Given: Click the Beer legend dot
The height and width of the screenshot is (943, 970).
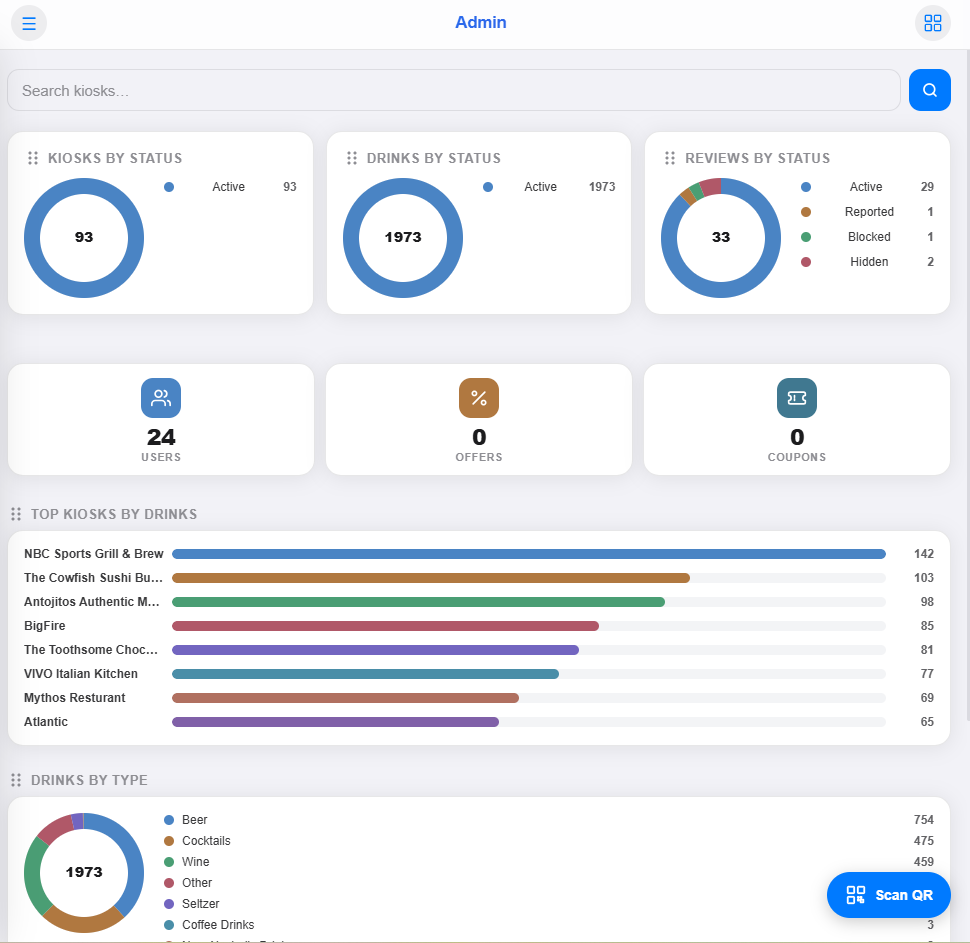Looking at the screenshot, I should pos(169,820).
